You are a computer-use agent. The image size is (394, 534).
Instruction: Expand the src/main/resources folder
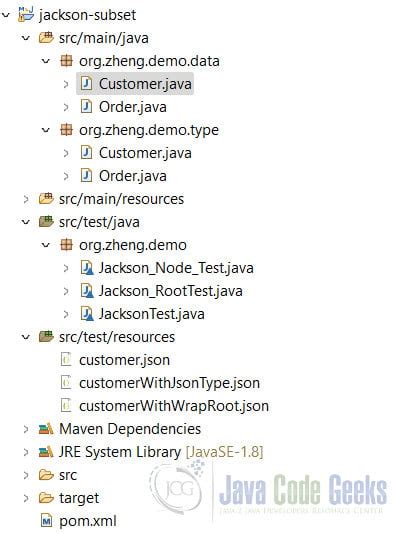click(26, 199)
